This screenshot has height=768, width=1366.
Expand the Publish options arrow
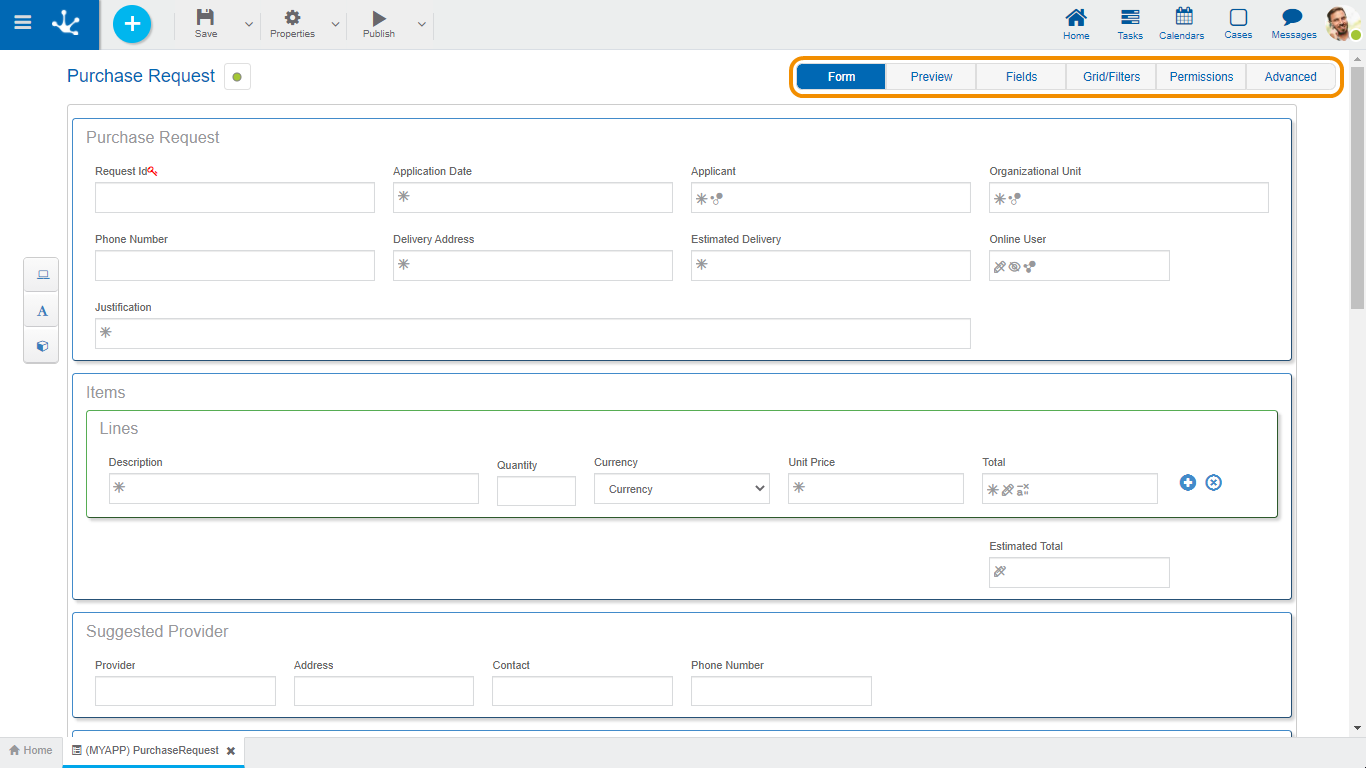pos(422,25)
